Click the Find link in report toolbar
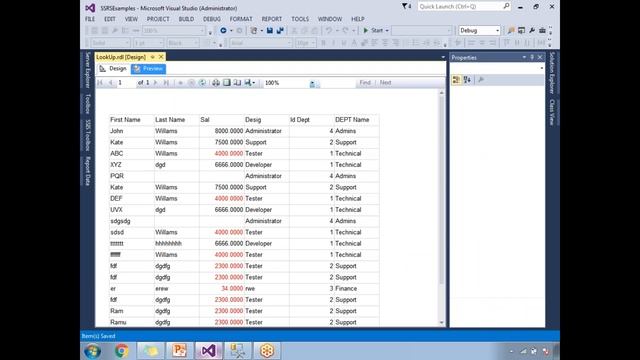Screen dimensions: 640x360 click(365, 83)
